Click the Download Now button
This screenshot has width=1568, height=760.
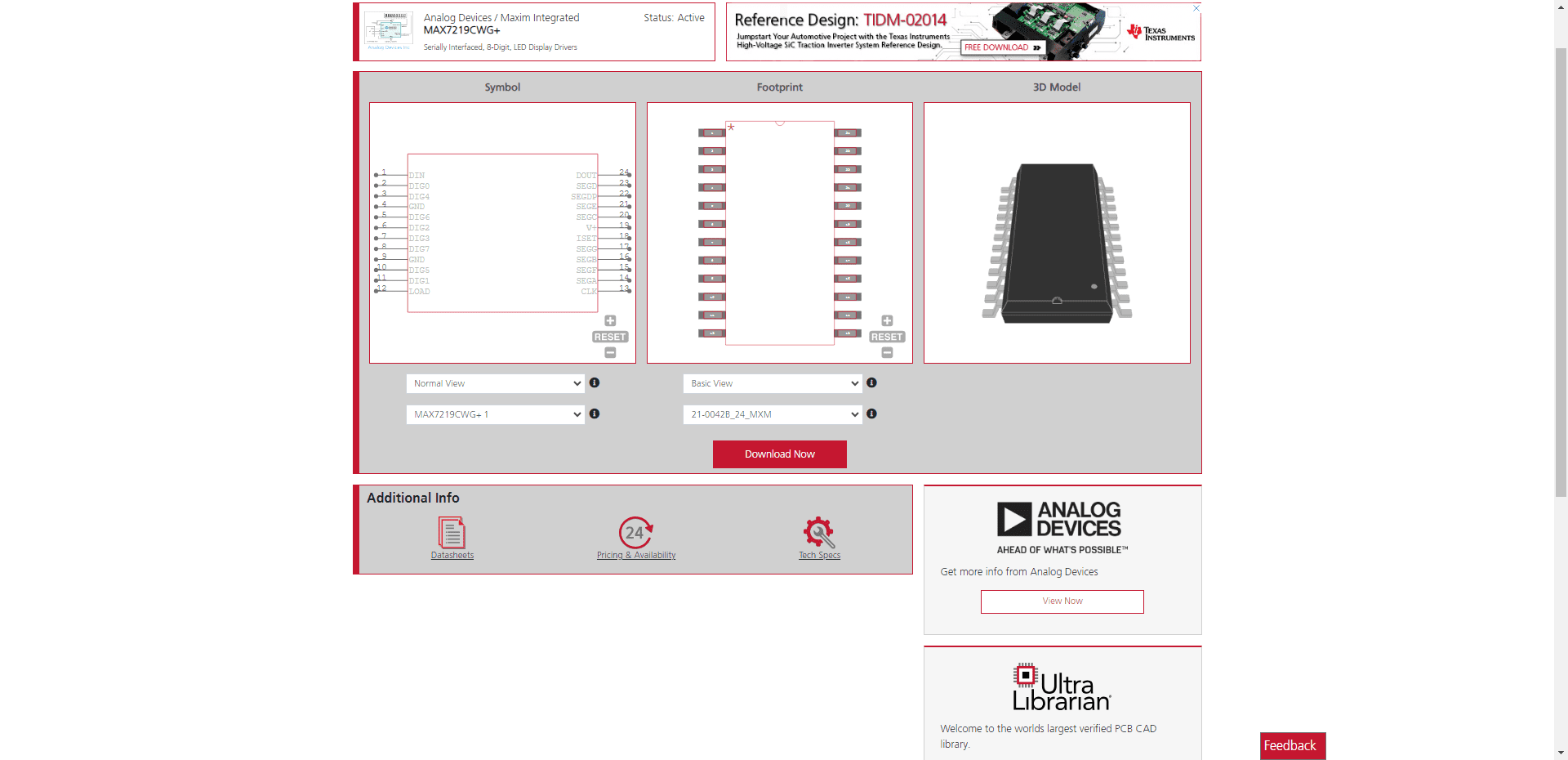[780, 454]
